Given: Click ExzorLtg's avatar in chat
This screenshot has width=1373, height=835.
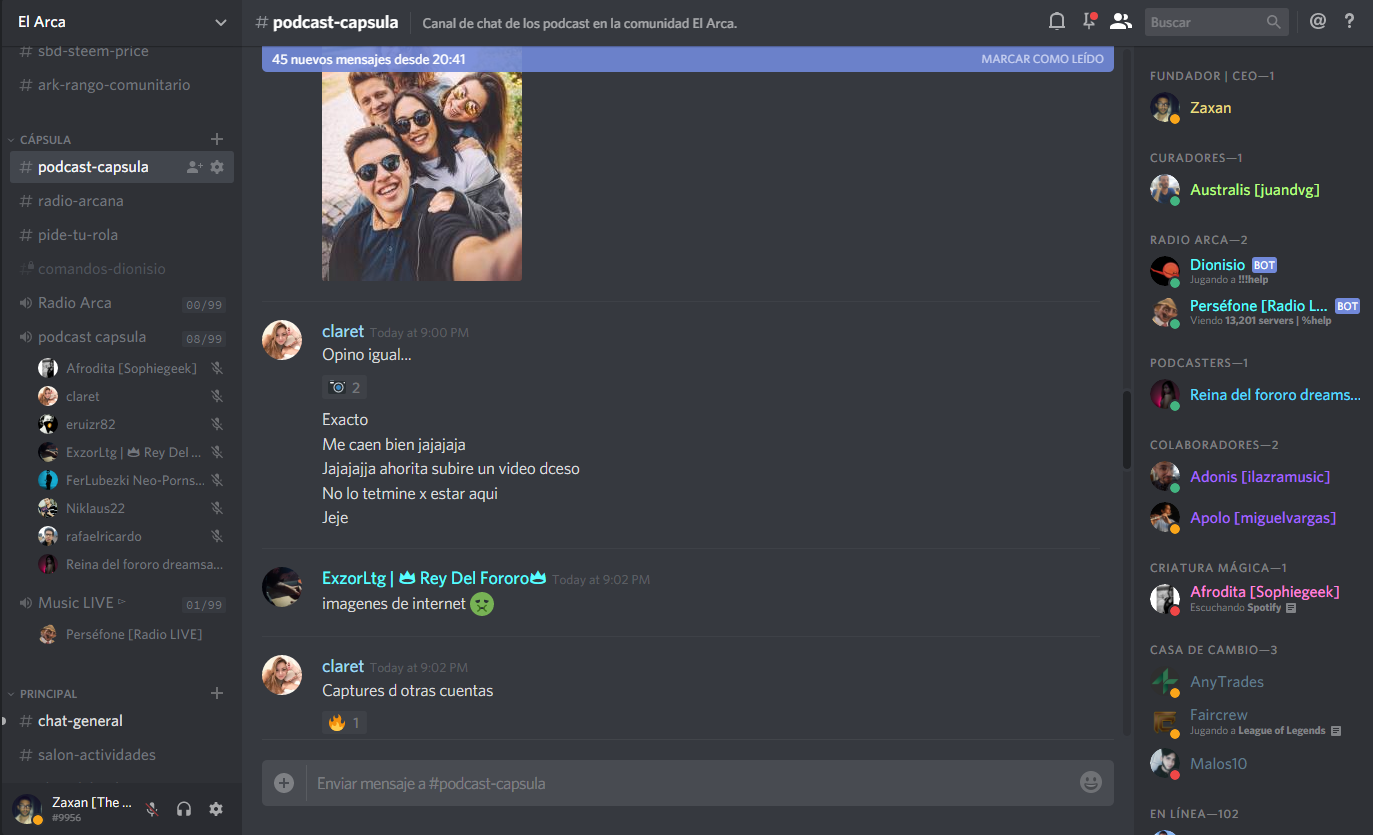Looking at the screenshot, I should point(282,587).
